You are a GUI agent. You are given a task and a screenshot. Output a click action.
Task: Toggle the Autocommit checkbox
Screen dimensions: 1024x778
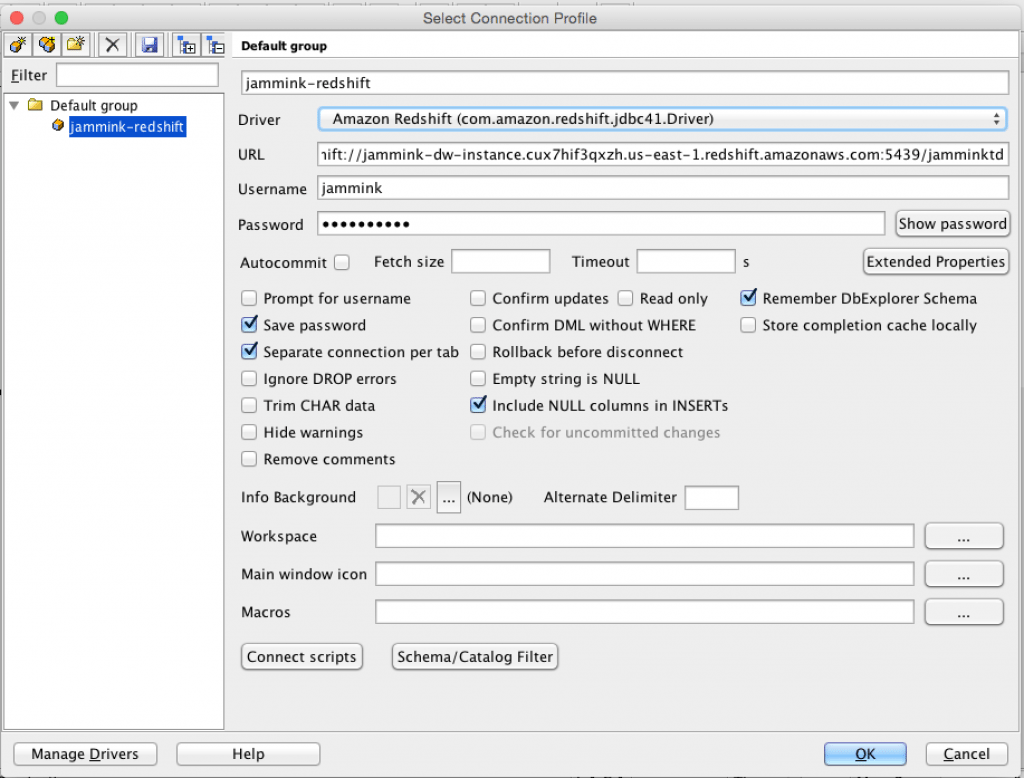coord(342,262)
